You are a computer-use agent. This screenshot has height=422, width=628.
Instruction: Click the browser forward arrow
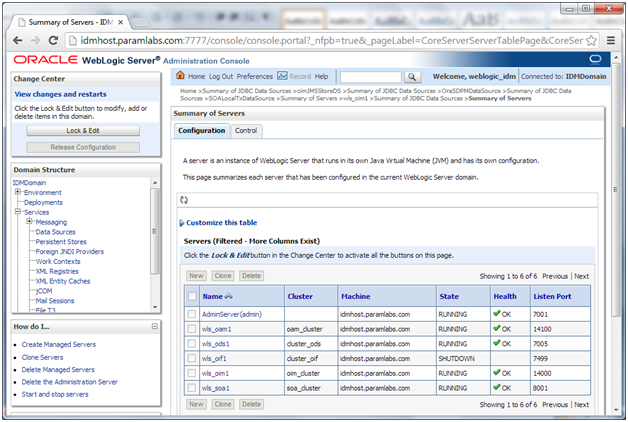pos(35,40)
